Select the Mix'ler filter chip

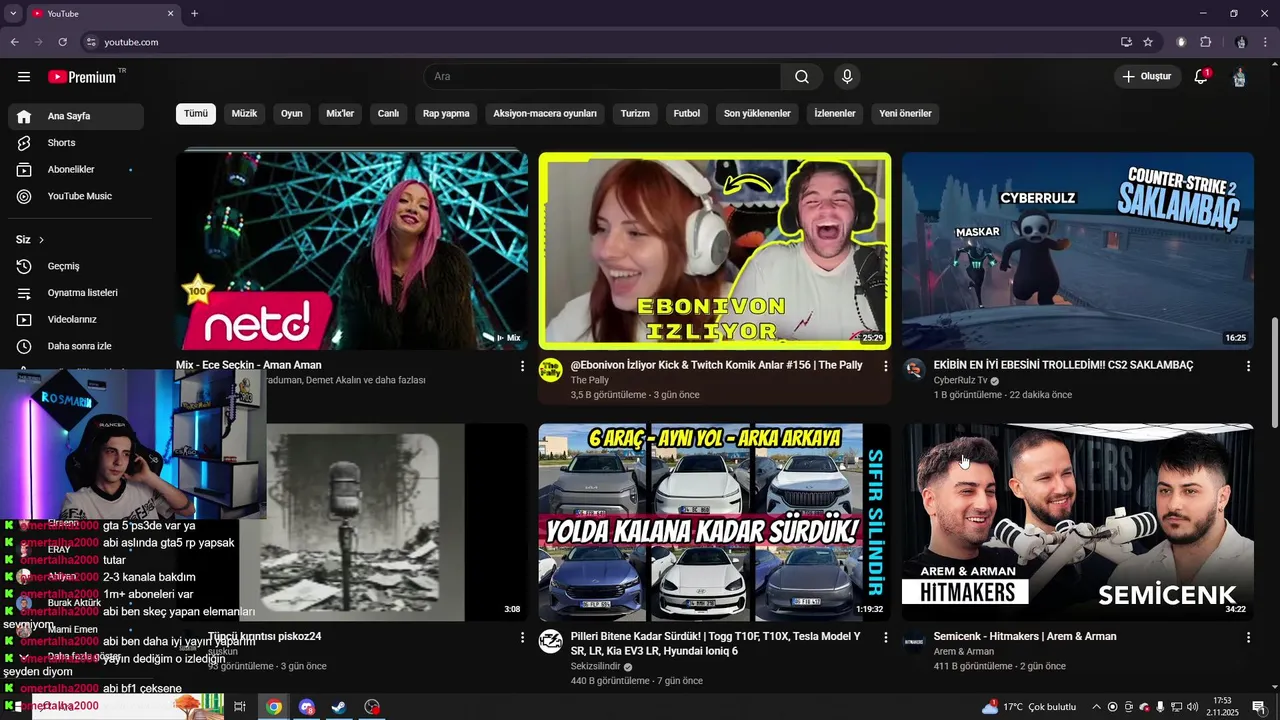coord(340,114)
